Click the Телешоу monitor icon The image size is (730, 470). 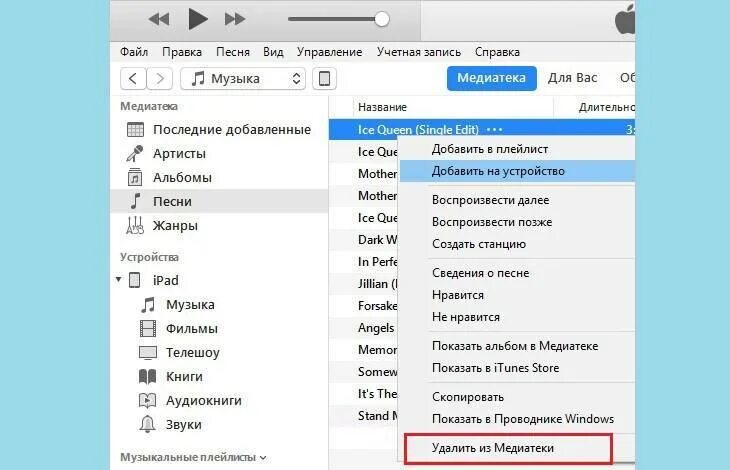click(x=148, y=353)
